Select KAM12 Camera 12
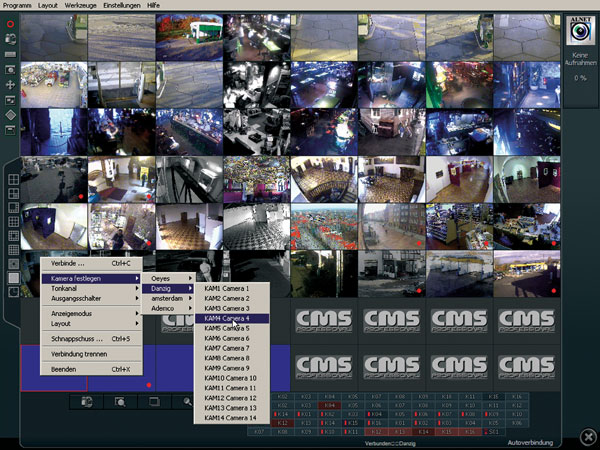The width and height of the screenshot is (600, 450). pos(232,398)
